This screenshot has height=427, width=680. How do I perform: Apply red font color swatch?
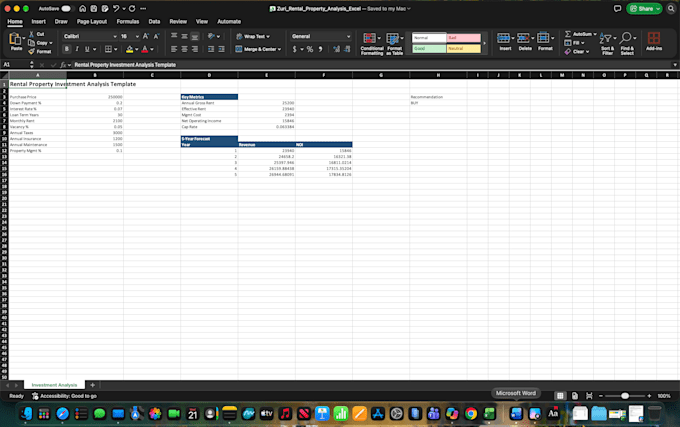(145, 49)
